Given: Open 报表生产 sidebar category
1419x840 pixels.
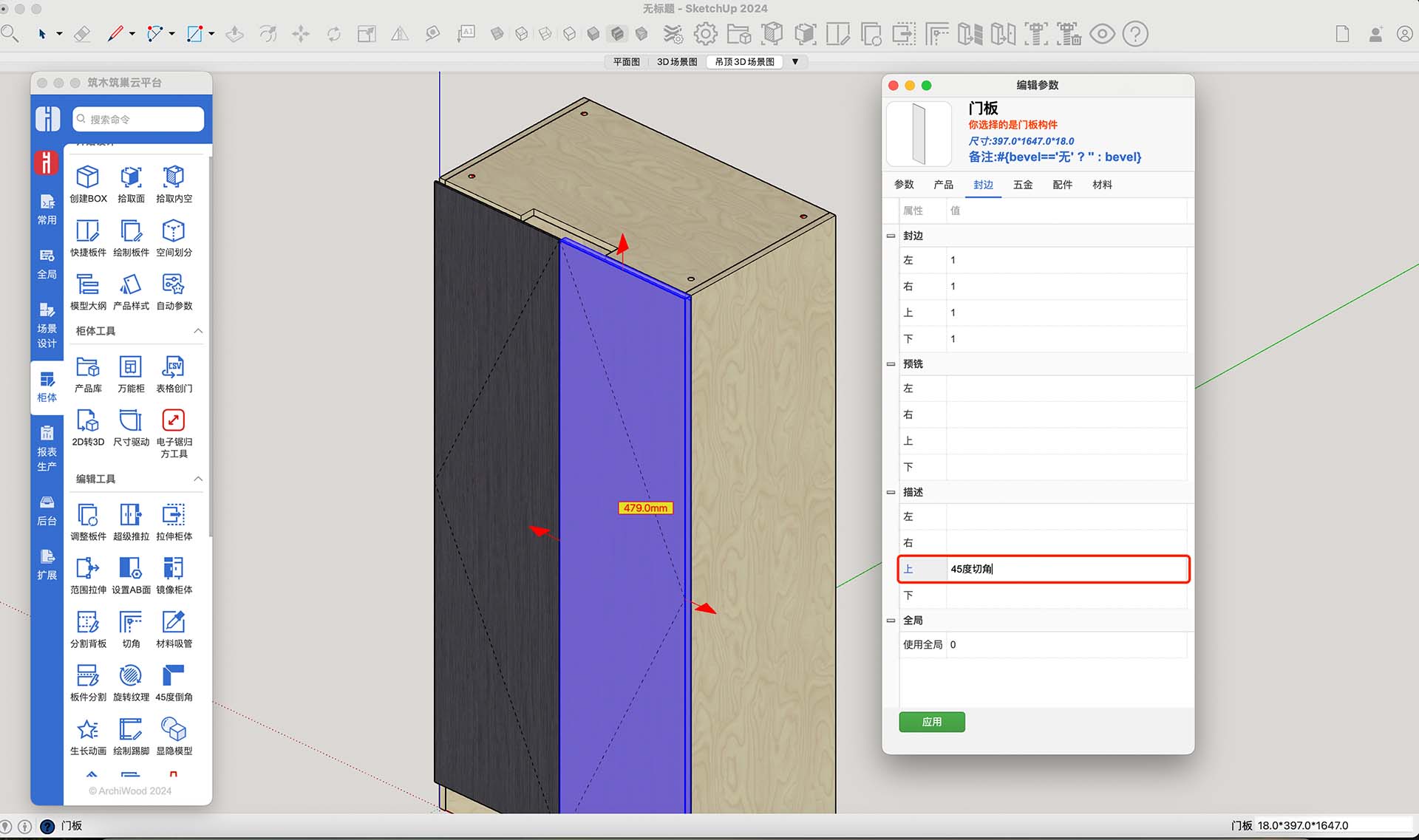Looking at the screenshot, I should (47, 449).
